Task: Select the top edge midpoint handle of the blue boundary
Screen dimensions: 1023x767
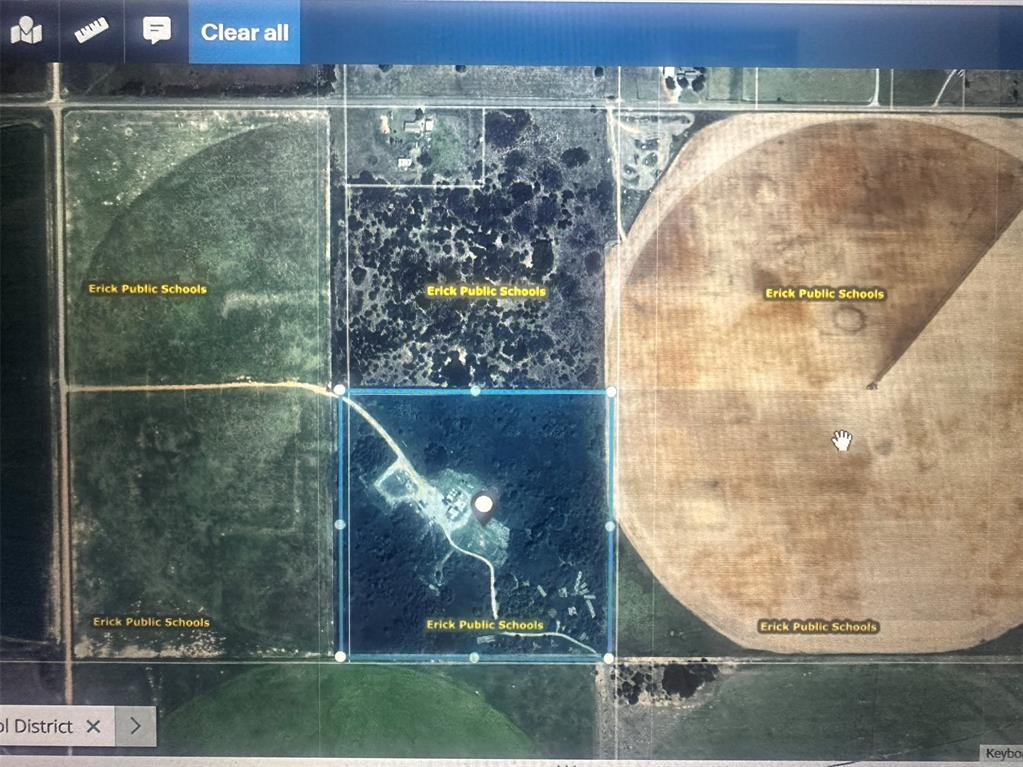Action: 476,391
